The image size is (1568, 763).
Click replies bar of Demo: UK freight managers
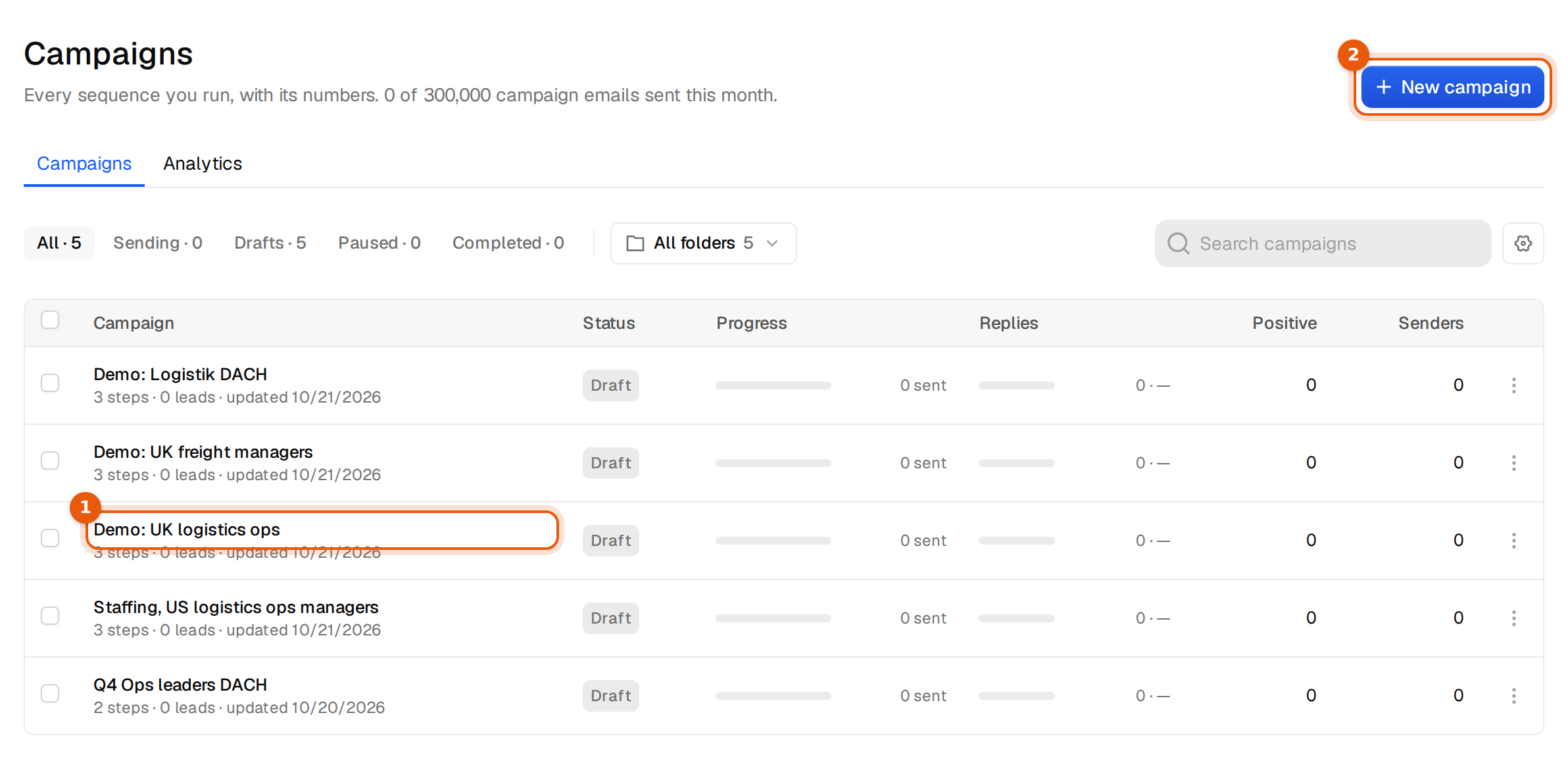click(x=1017, y=463)
